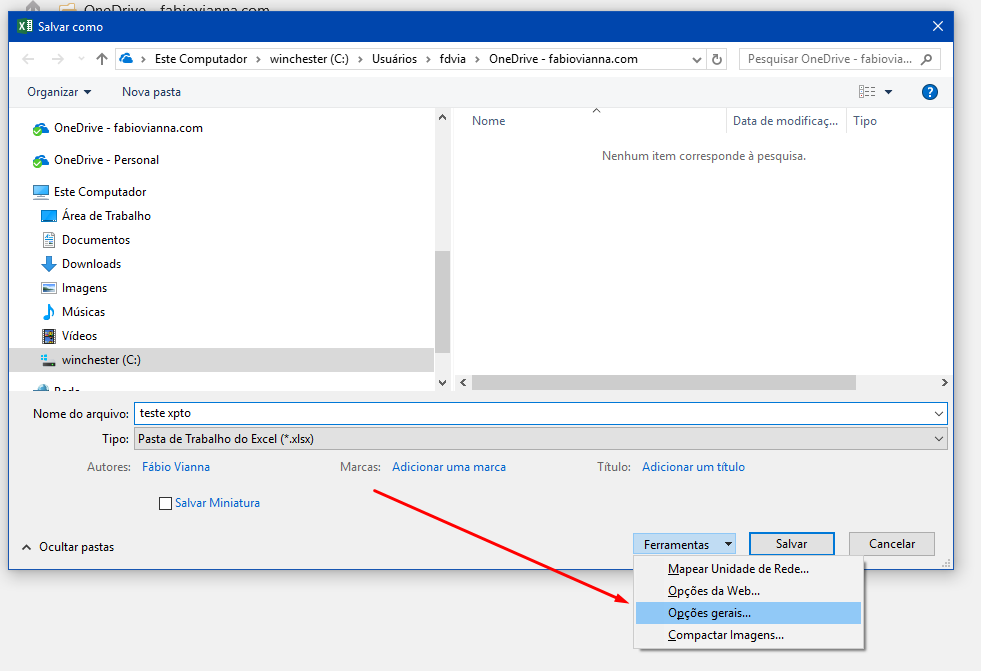This screenshot has width=981, height=671.
Task: Go up one folder level arrow
Action: (x=101, y=59)
